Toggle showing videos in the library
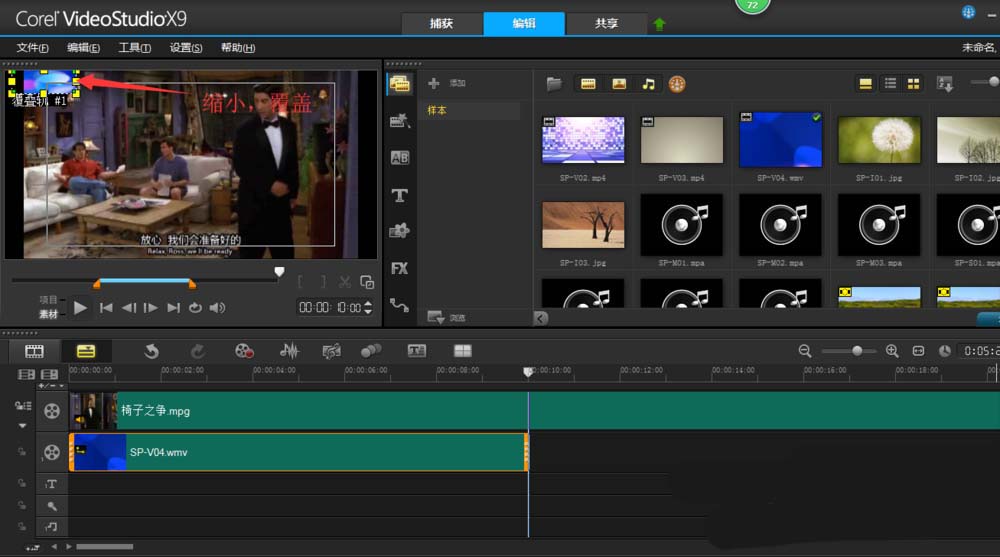The image size is (1000, 557). point(588,84)
